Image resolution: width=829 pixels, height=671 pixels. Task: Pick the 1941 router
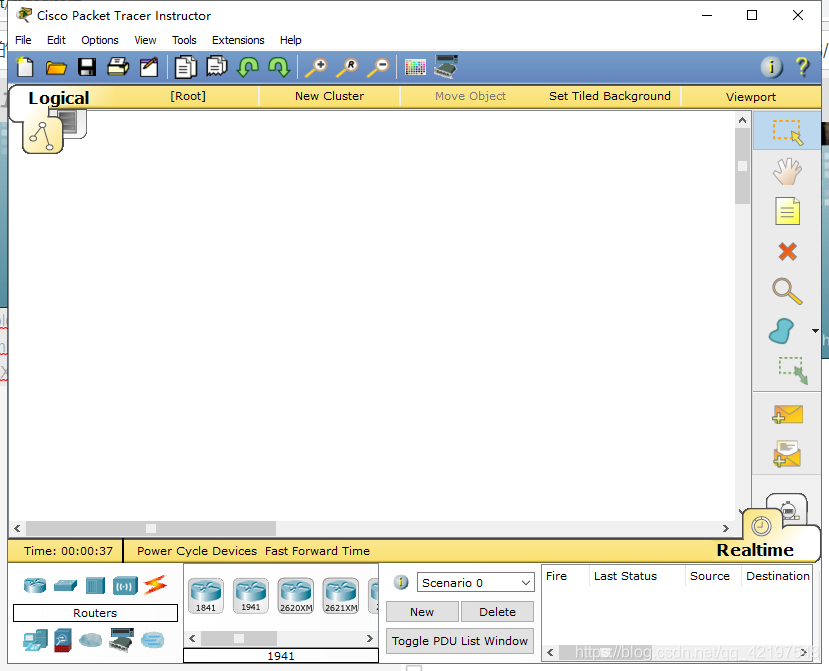click(x=251, y=595)
